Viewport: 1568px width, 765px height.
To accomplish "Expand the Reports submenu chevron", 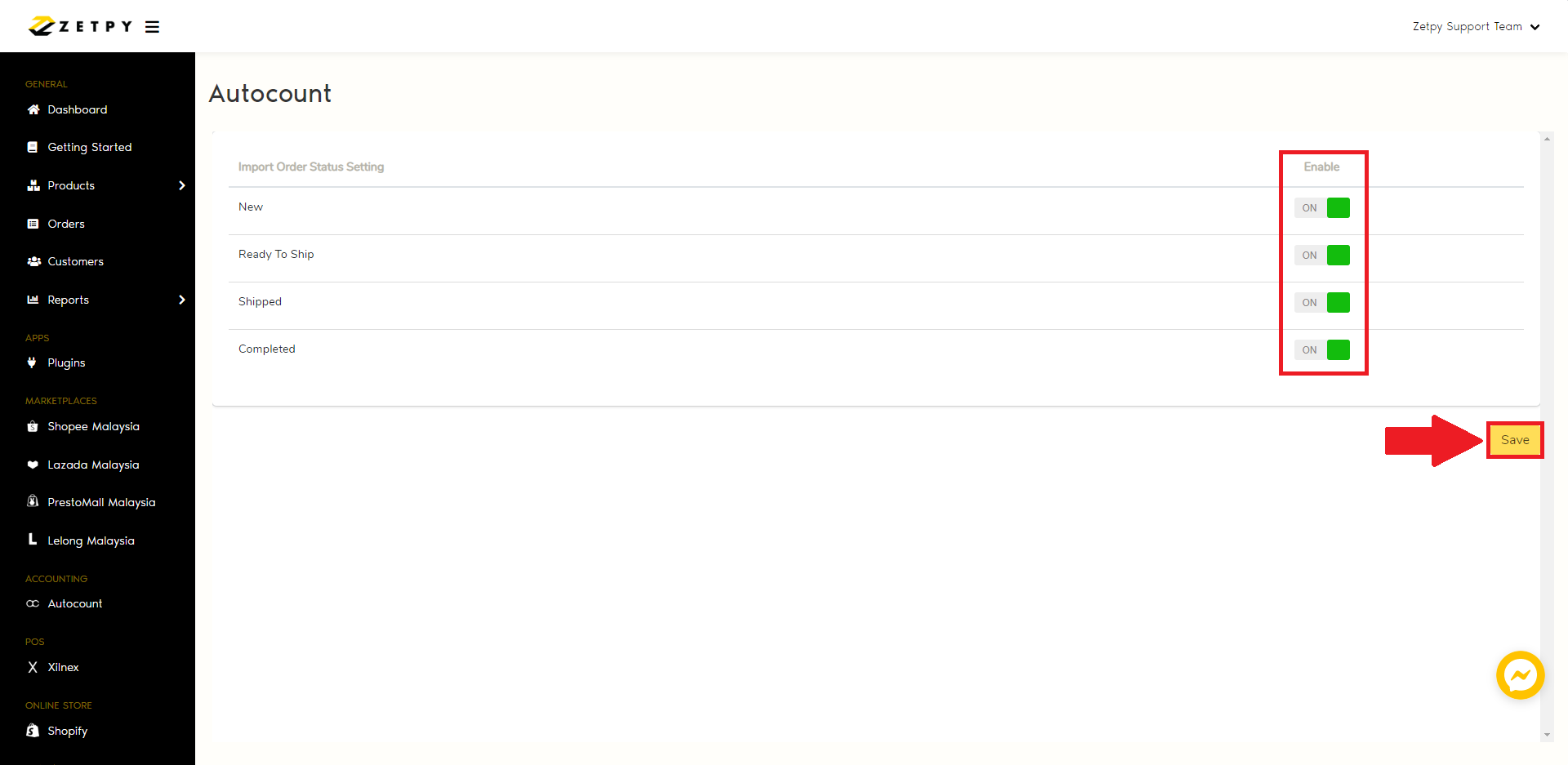I will (182, 300).
